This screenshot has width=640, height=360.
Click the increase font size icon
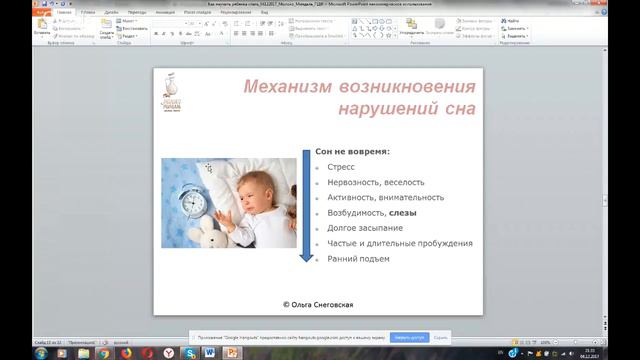tap(207, 24)
